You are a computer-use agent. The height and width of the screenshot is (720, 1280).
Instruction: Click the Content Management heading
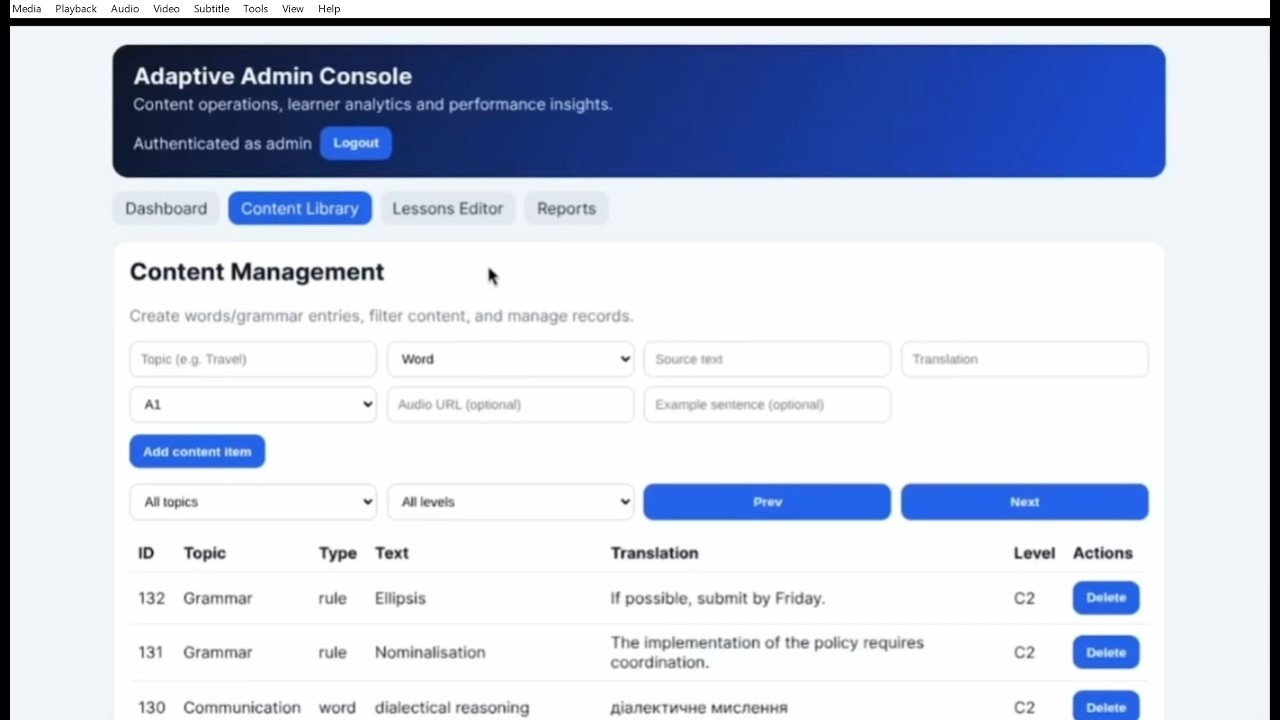click(x=257, y=272)
